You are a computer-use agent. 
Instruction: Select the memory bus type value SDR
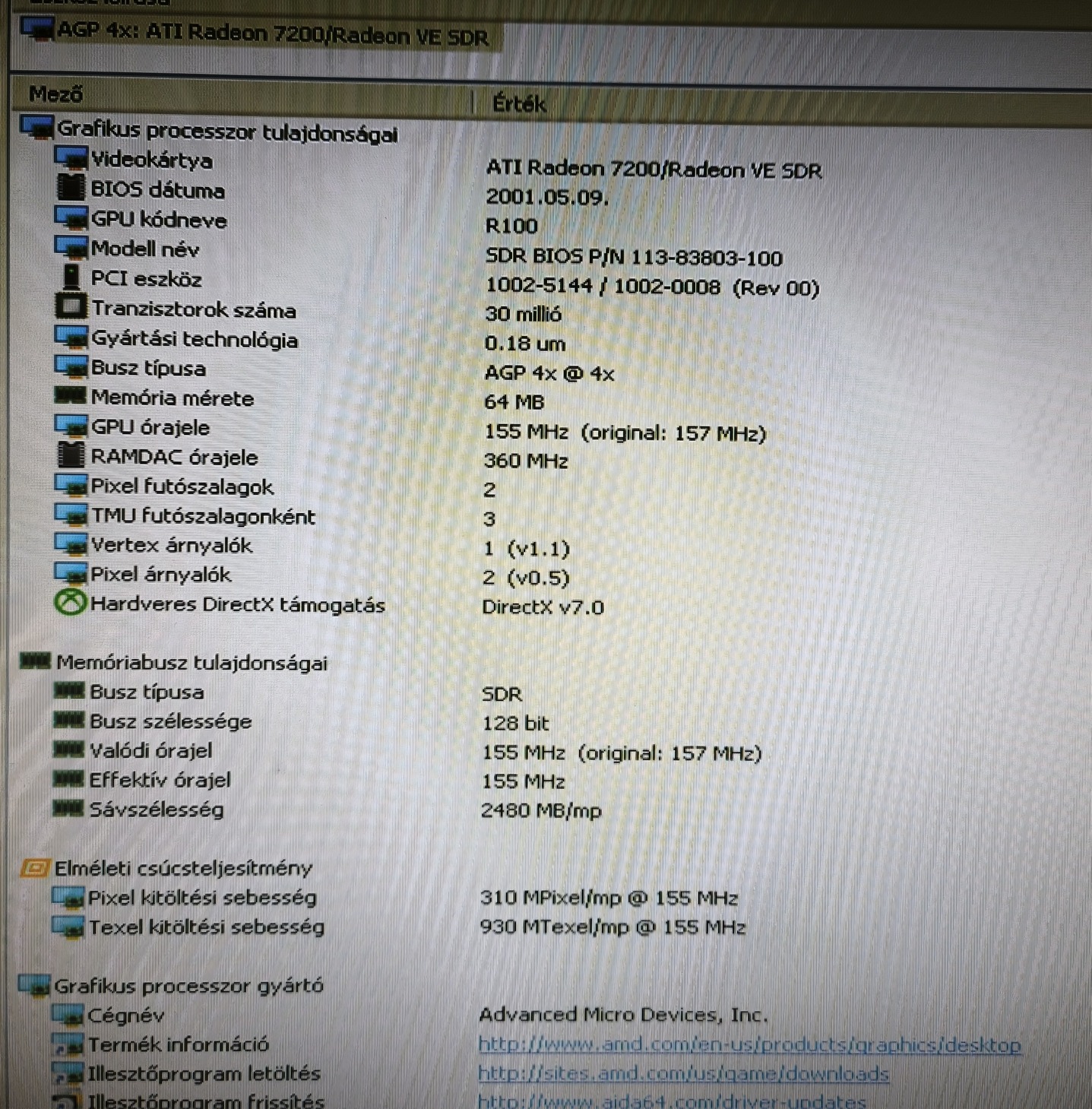502,694
